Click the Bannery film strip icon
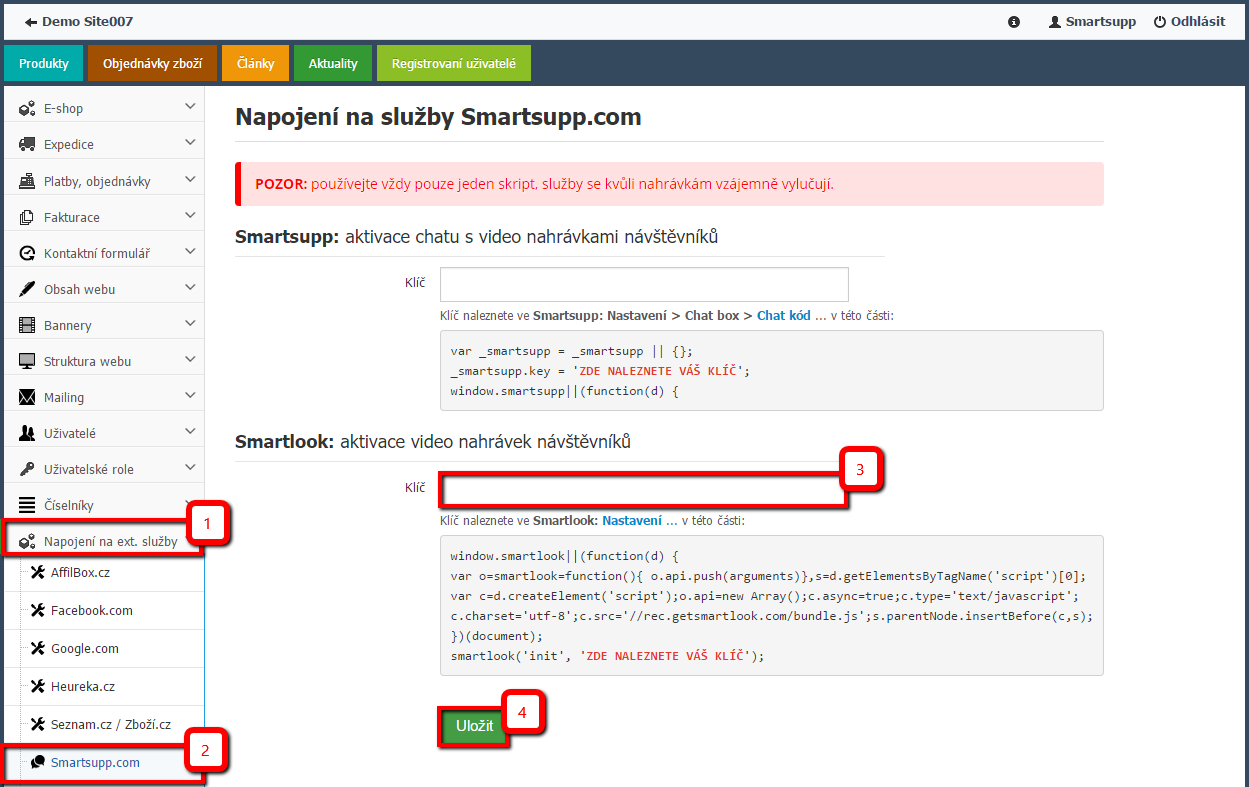The height and width of the screenshot is (787, 1249). [x=27, y=325]
